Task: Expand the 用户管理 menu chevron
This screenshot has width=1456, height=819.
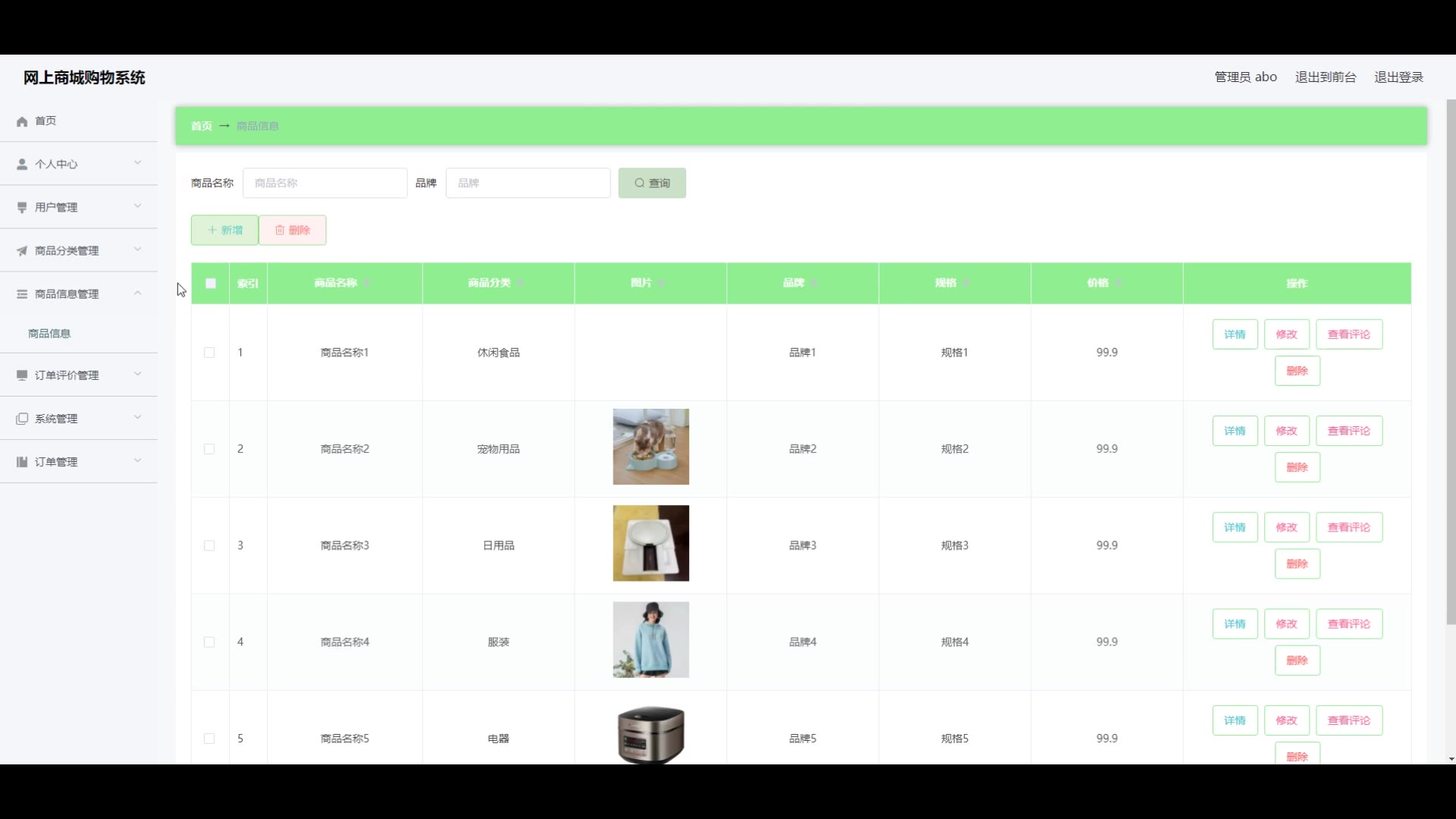Action: (137, 206)
